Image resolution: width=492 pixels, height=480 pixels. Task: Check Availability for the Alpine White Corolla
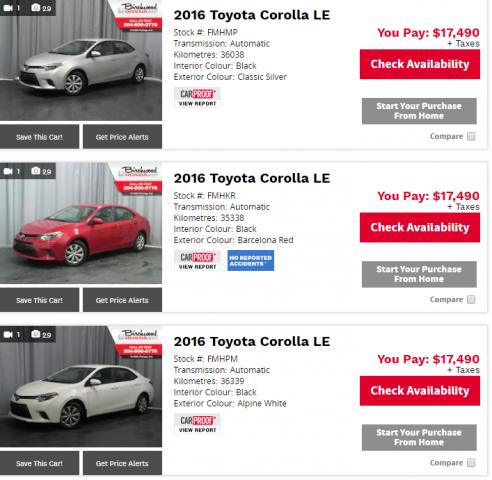pos(420,391)
